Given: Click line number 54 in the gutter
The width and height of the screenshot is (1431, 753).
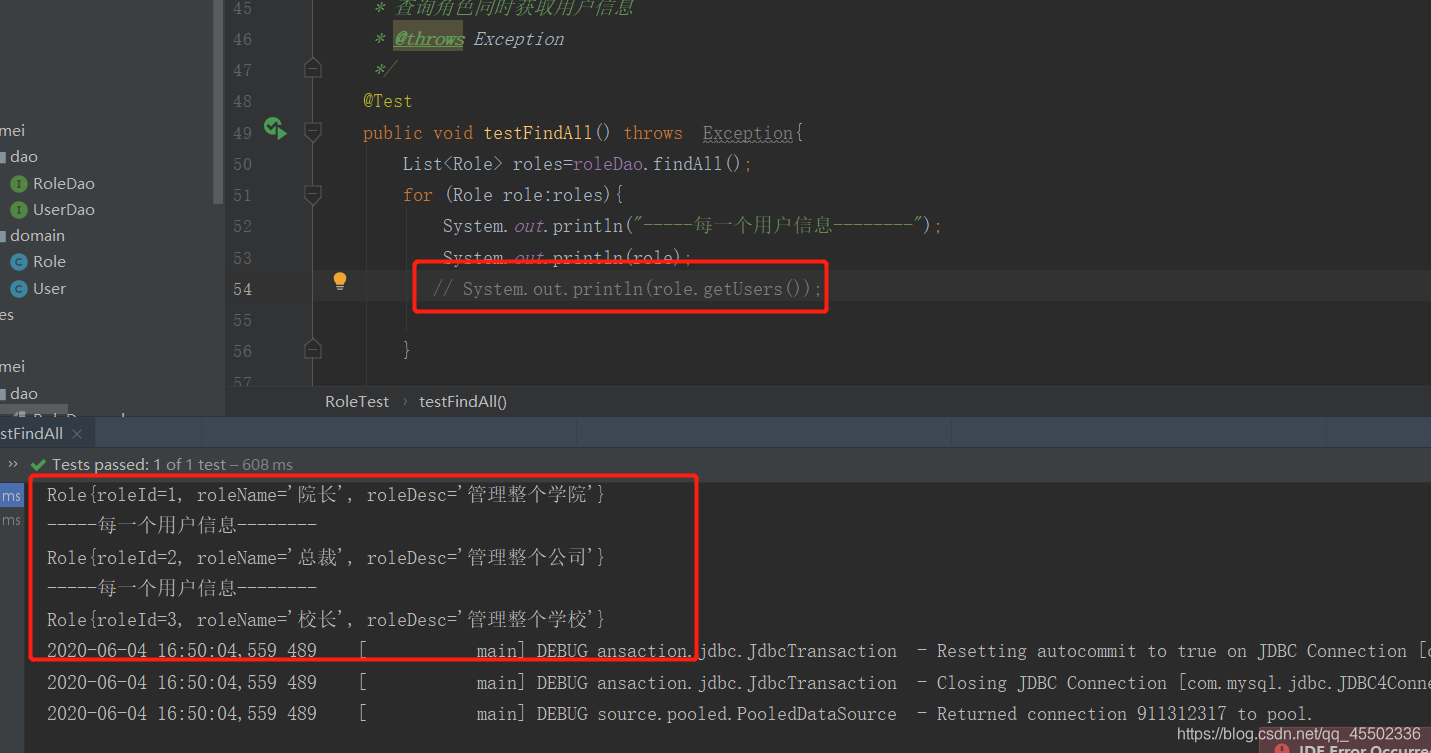Looking at the screenshot, I should 242,289.
